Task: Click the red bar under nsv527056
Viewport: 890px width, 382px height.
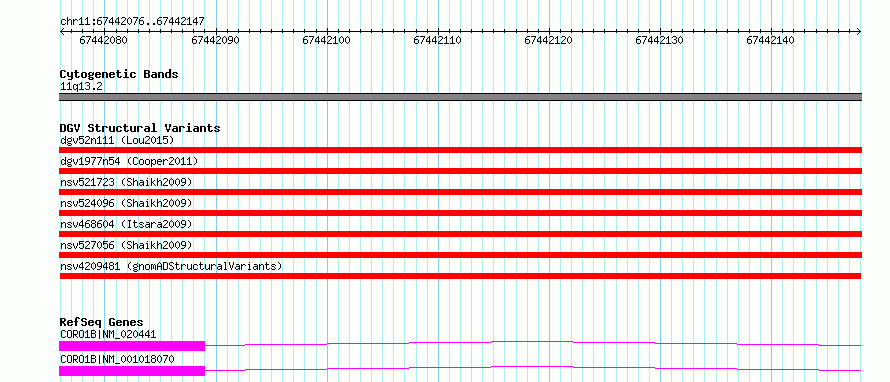Action: click(x=460, y=255)
